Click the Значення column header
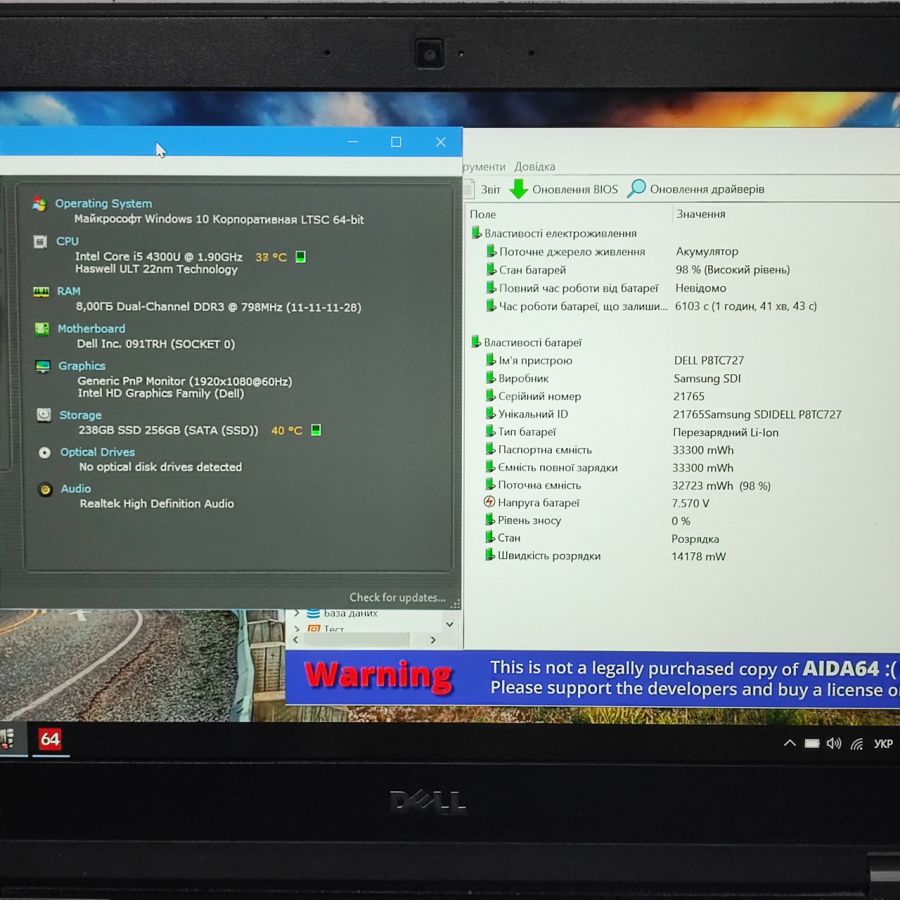Viewport: 900px width, 900px height. point(701,214)
